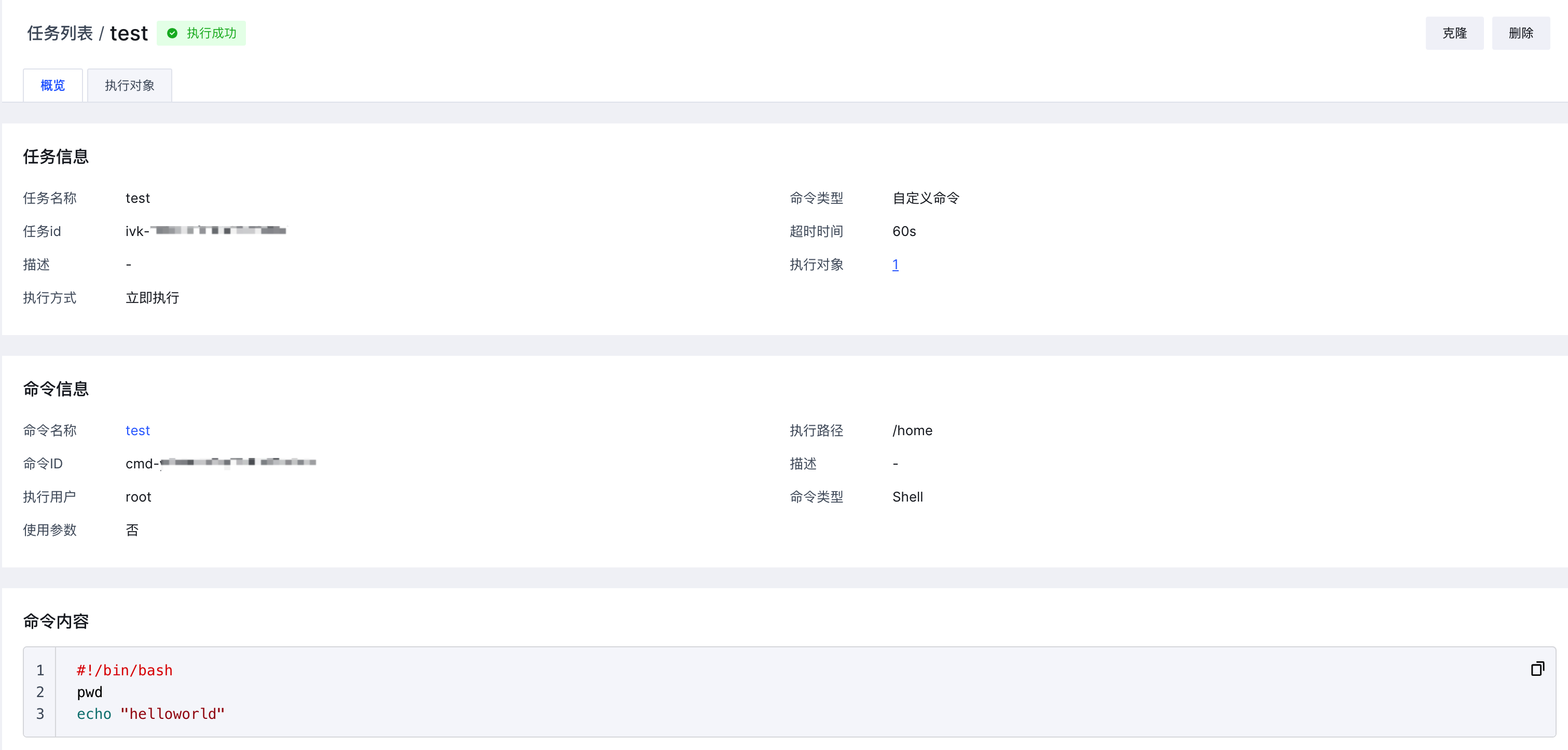Click the test title in breadcrumb header
The height and width of the screenshot is (750, 1568).
tap(129, 33)
